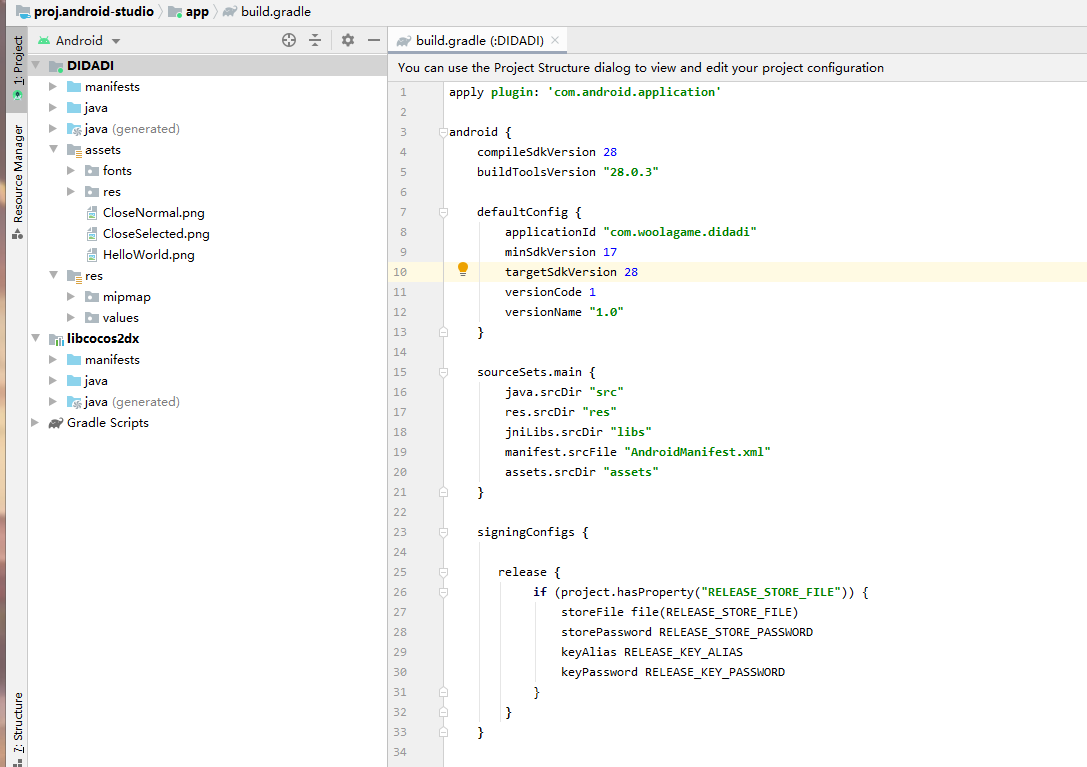Image resolution: width=1087 pixels, height=767 pixels.
Task: Fold the android block at line 3
Action: 443,132
